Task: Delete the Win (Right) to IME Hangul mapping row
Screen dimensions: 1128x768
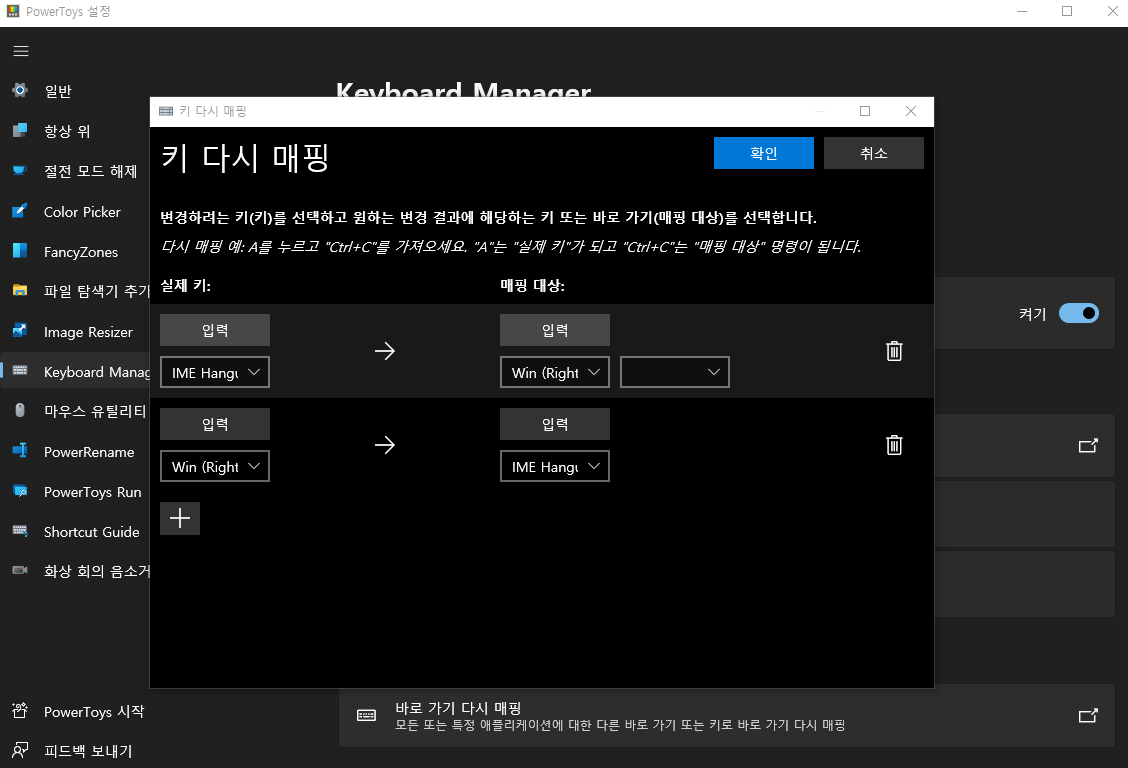Action: (x=894, y=445)
